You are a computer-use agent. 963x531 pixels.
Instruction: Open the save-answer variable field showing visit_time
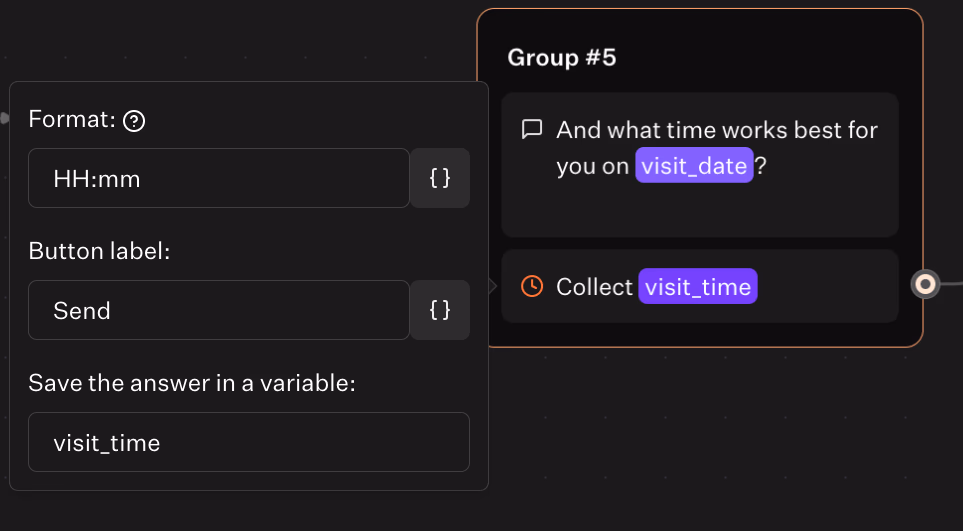248,442
